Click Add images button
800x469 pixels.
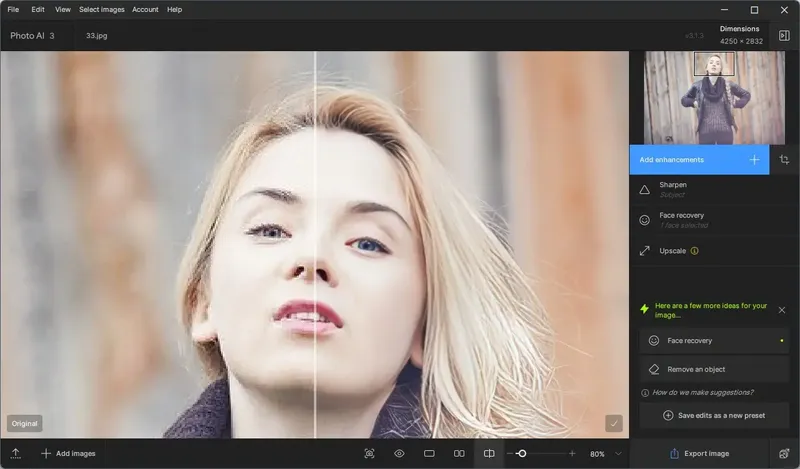pyautogui.click(x=68, y=453)
